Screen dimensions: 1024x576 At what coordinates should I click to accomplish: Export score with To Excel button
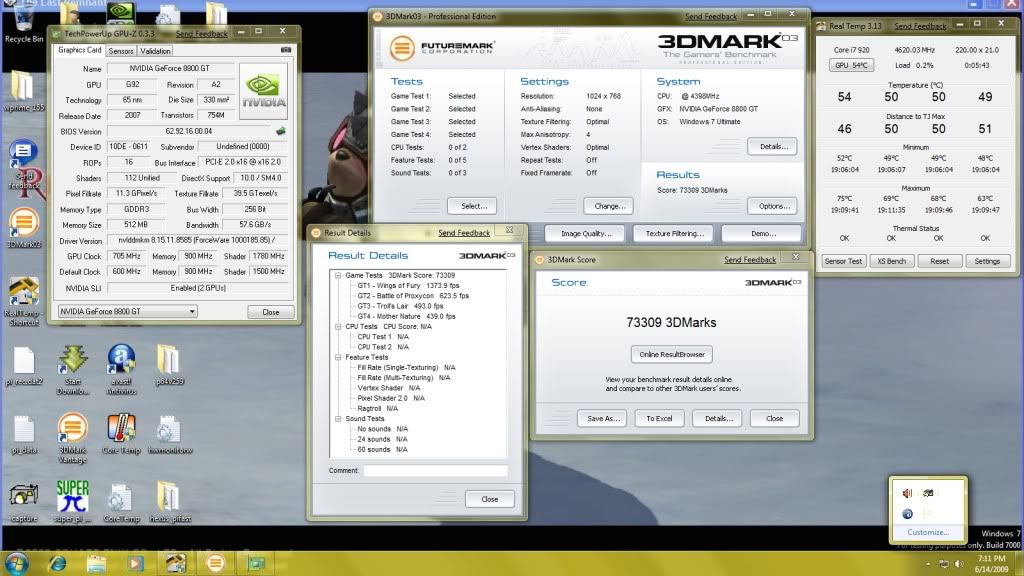[x=659, y=418]
